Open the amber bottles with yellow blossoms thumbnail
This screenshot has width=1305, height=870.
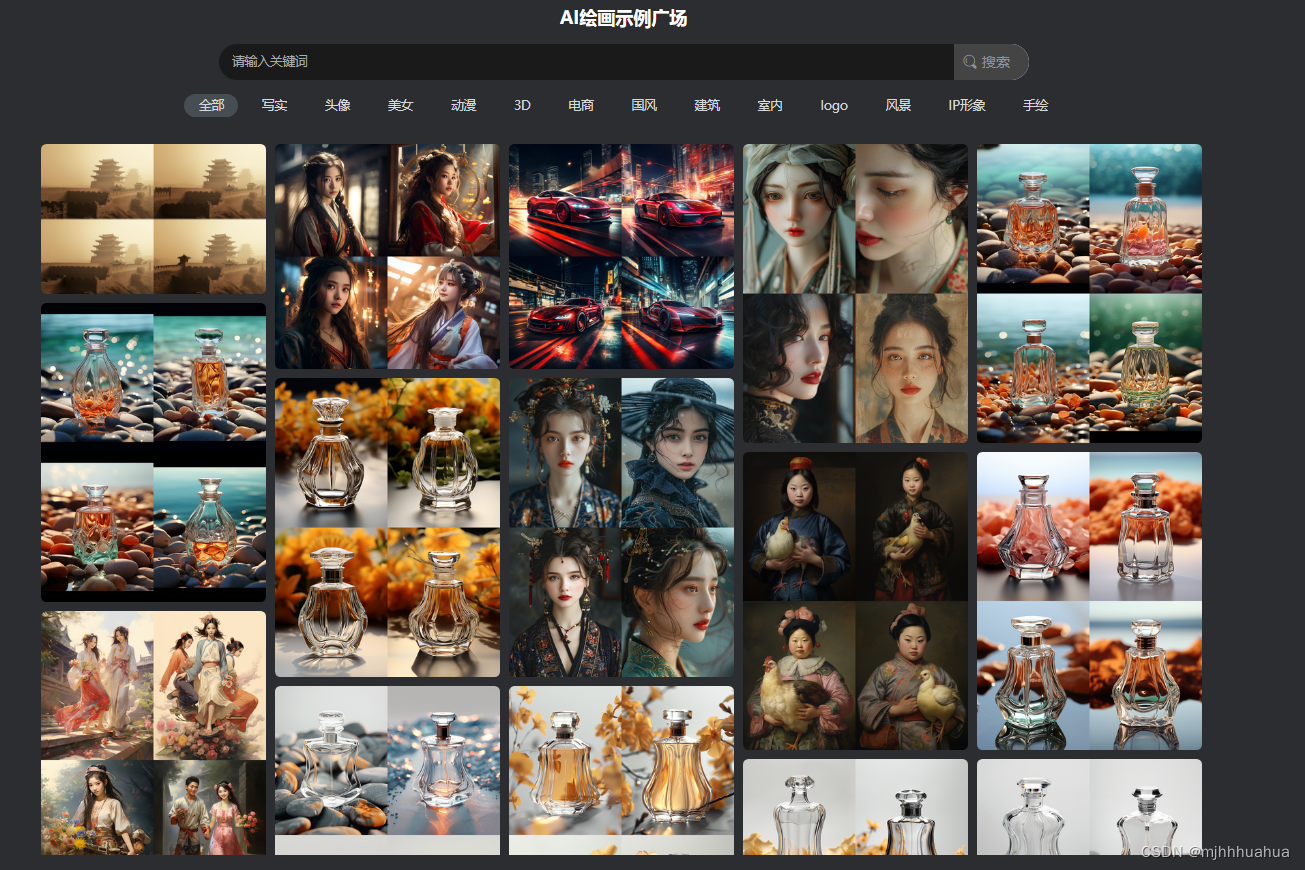pyautogui.click(x=621, y=770)
